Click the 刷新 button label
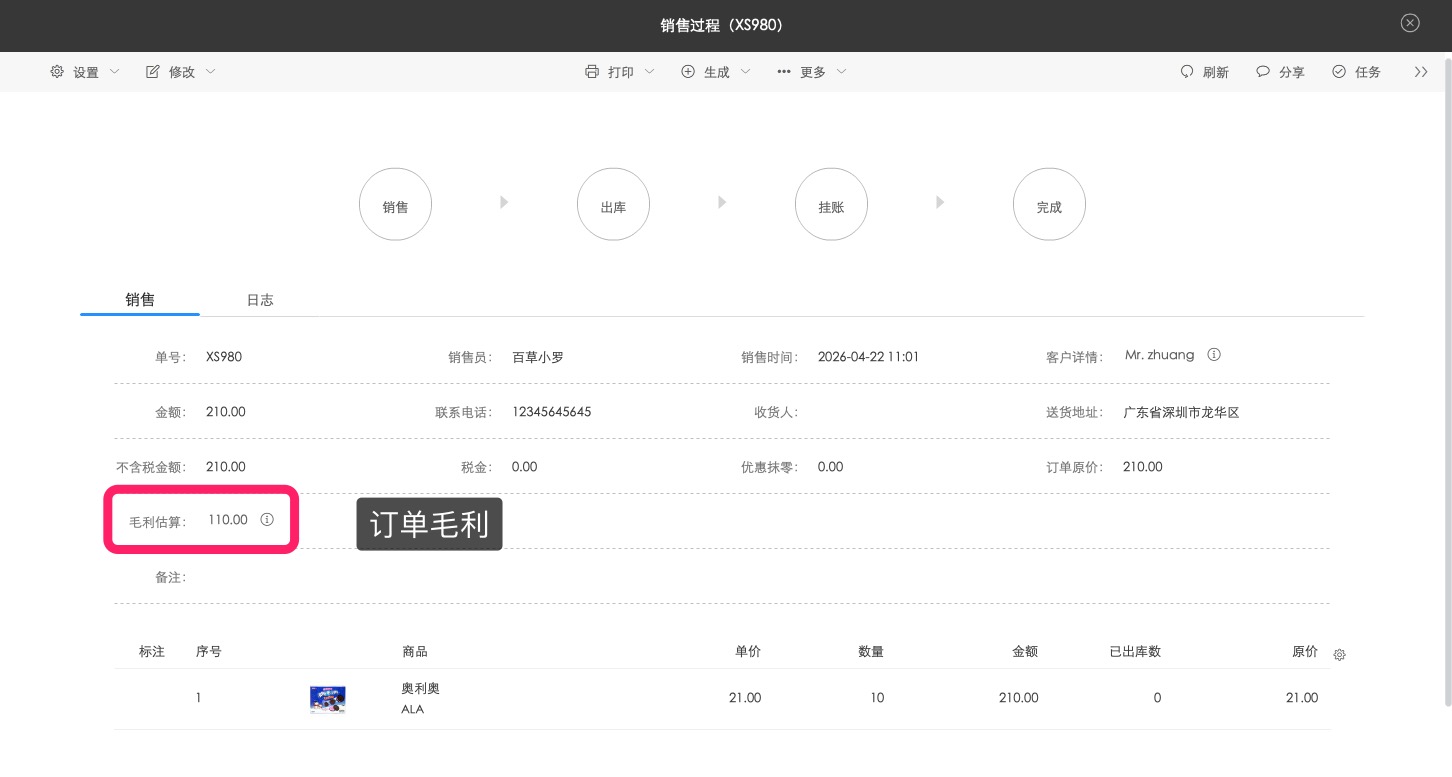 tap(1216, 72)
